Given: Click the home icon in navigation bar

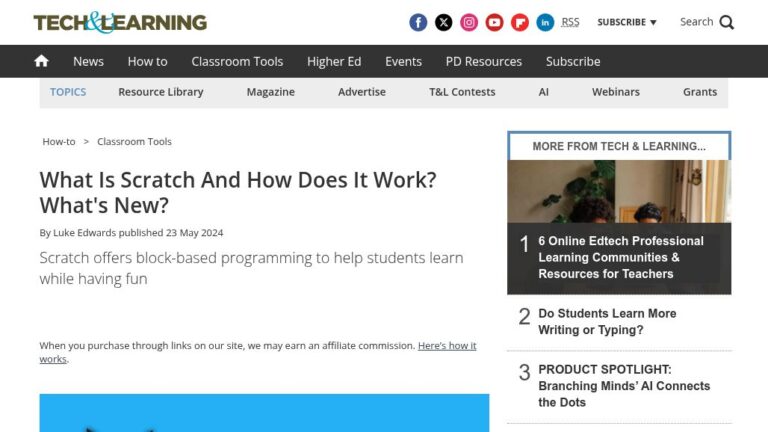Looking at the screenshot, I should coord(42,61).
